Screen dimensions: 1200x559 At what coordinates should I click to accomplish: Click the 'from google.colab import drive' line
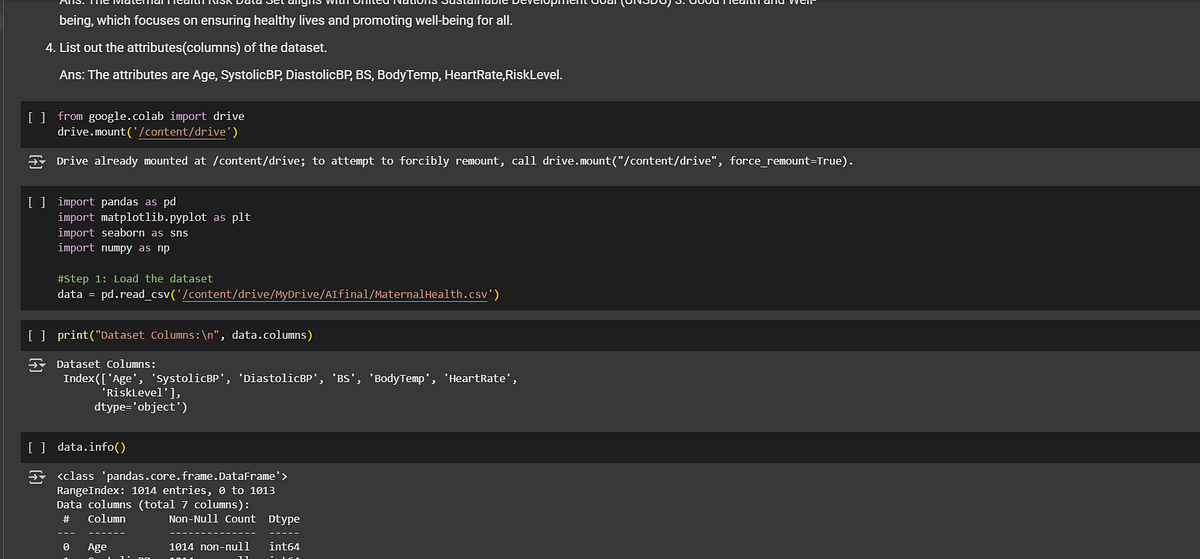point(151,117)
